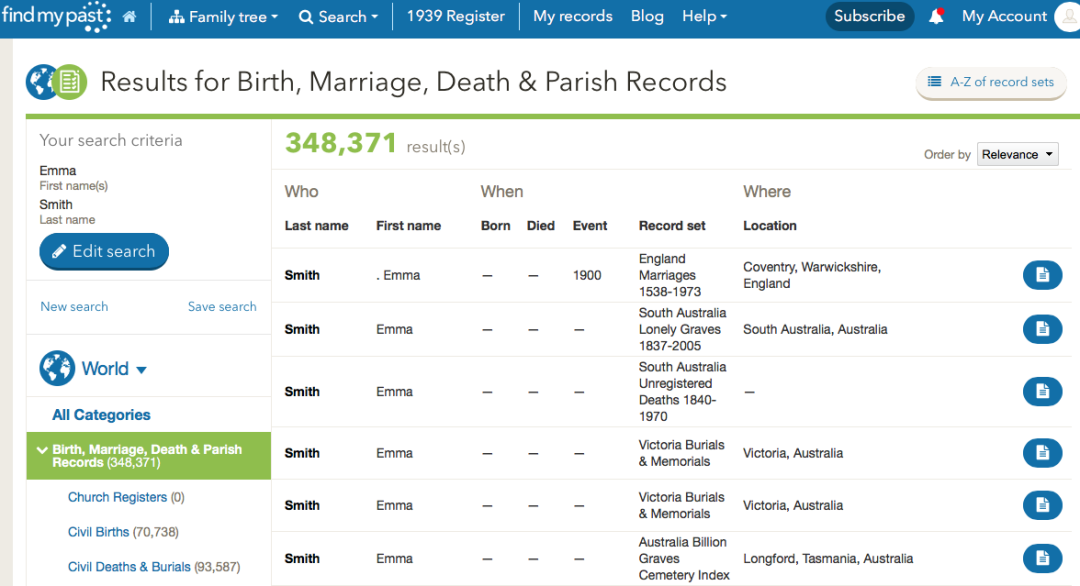The width and height of the screenshot is (1080, 586).
Task: Click the World globe icon in sidebar
Action: pos(57,369)
